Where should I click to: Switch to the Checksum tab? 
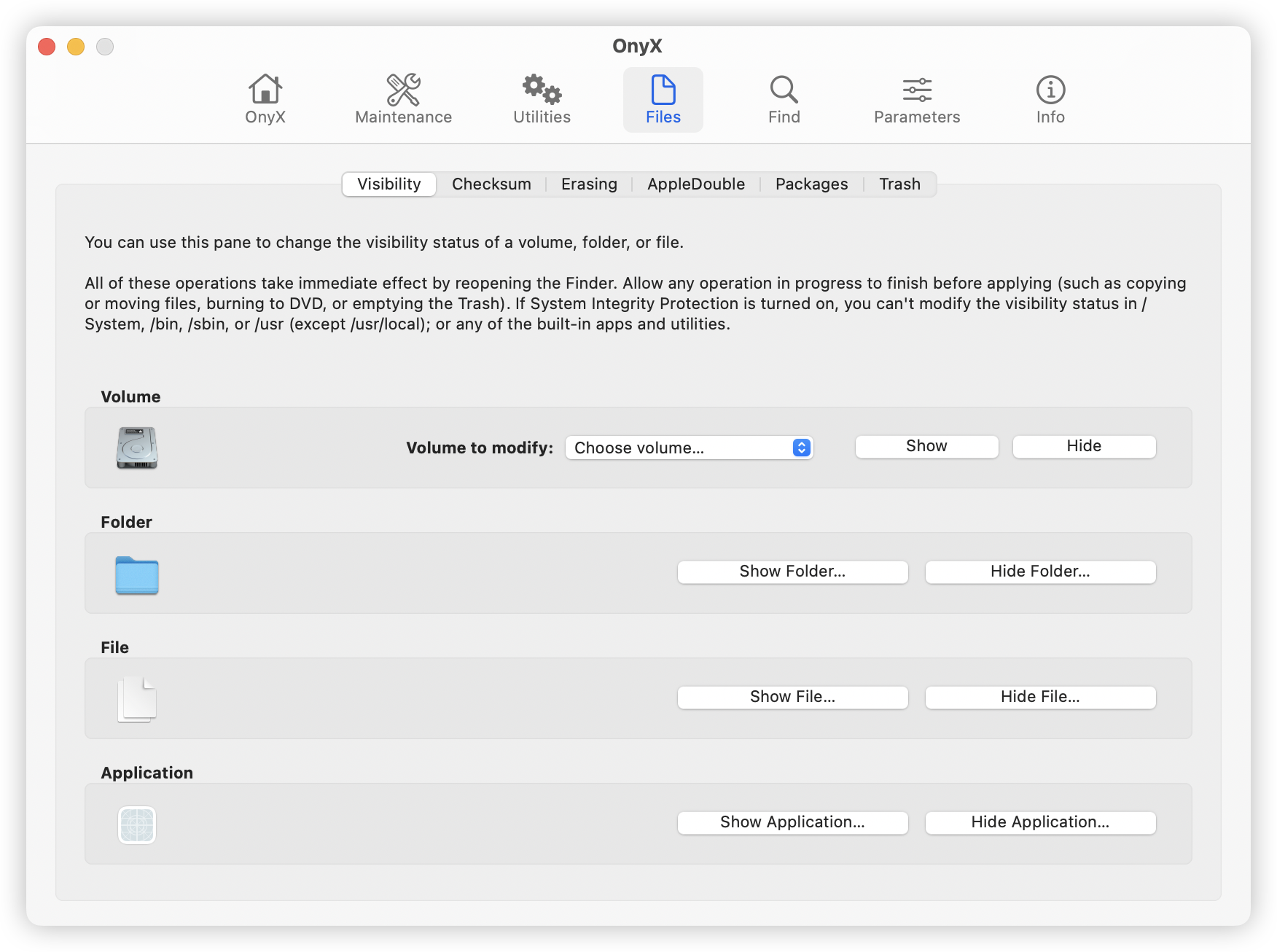coord(491,184)
